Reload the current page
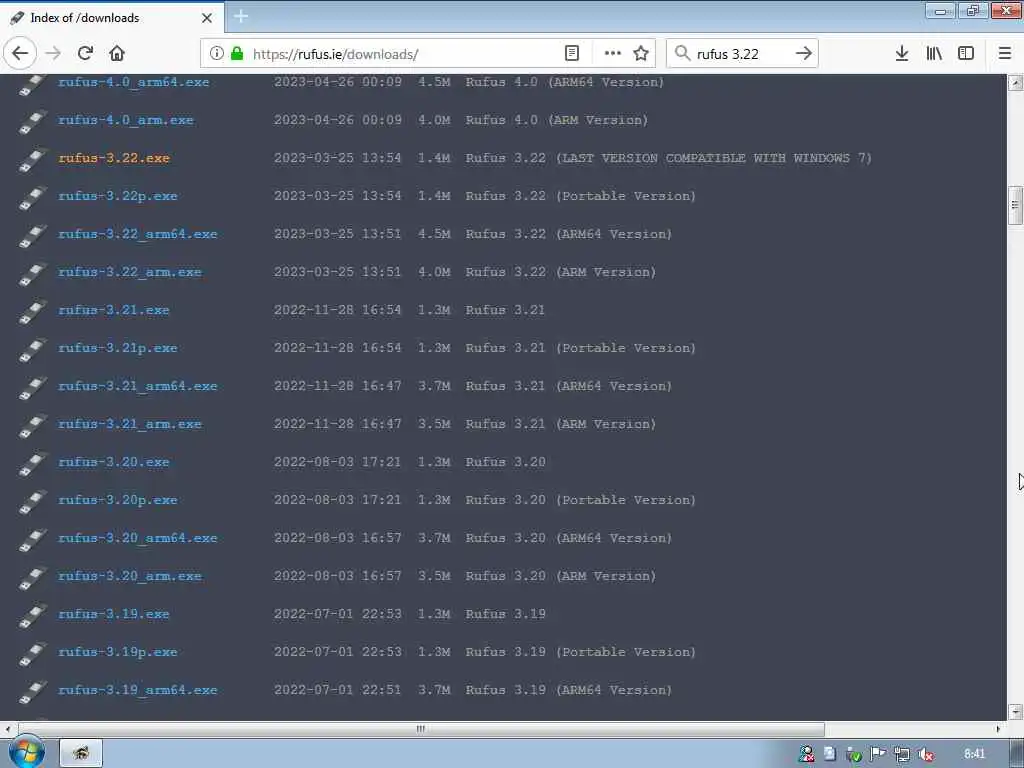 85,54
